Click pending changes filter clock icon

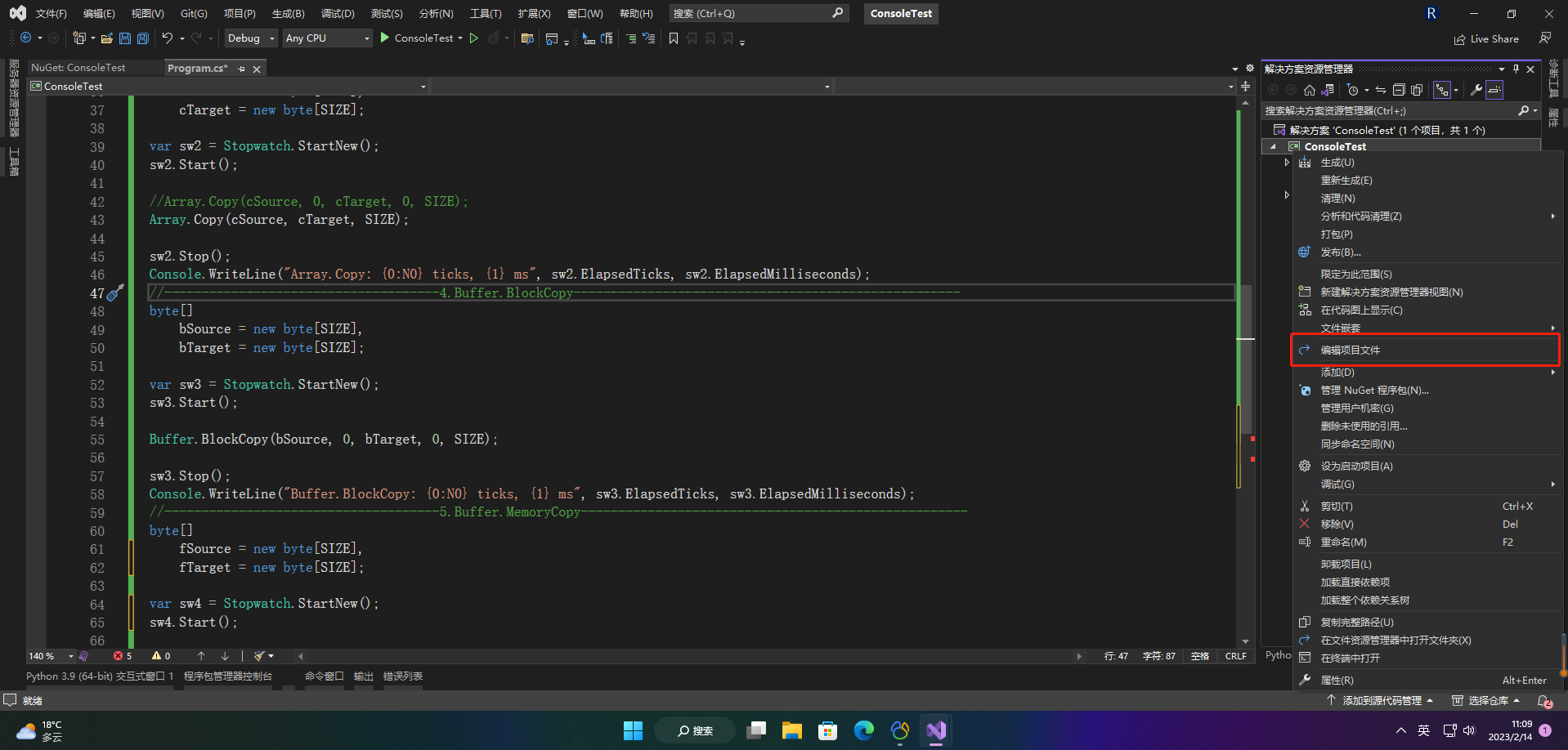click(1352, 90)
